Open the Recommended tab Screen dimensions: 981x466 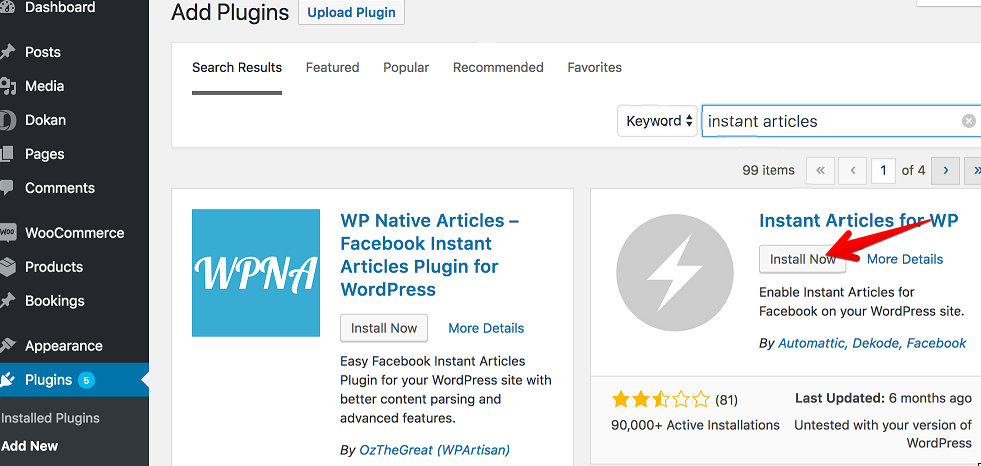coord(498,68)
